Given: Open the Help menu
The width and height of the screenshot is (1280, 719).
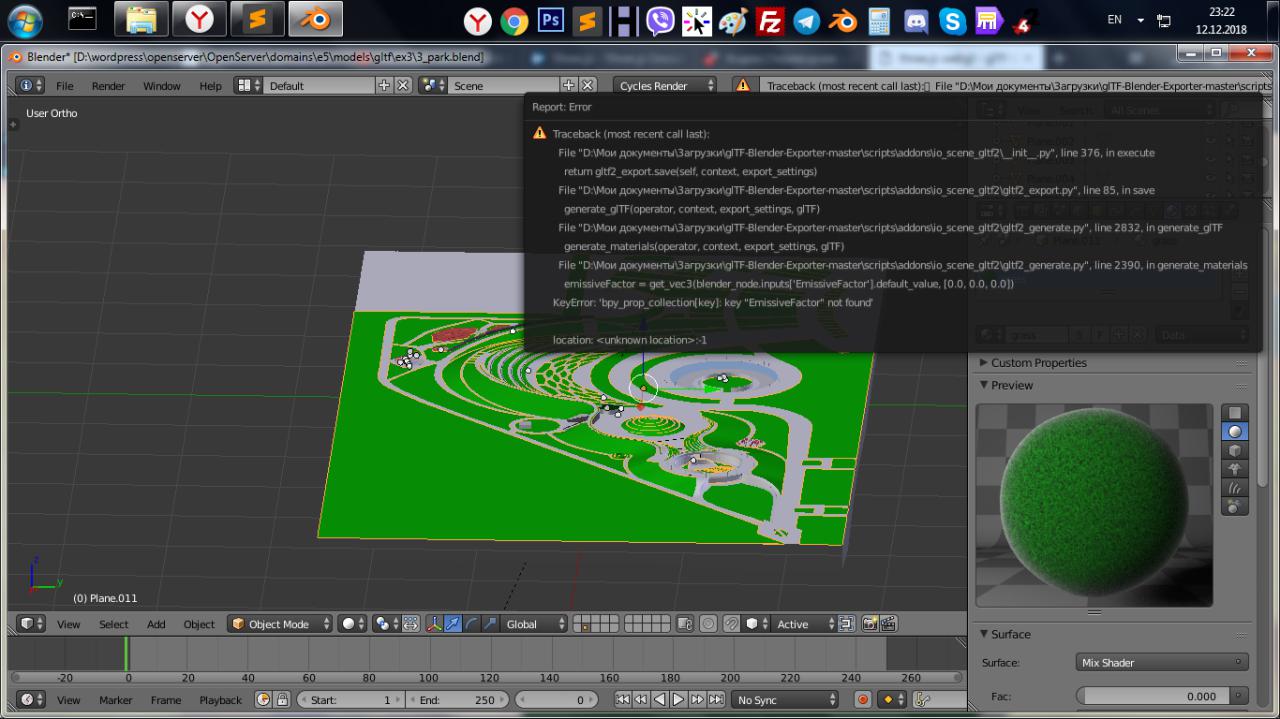Looking at the screenshot, I should [x=210, y=86].
